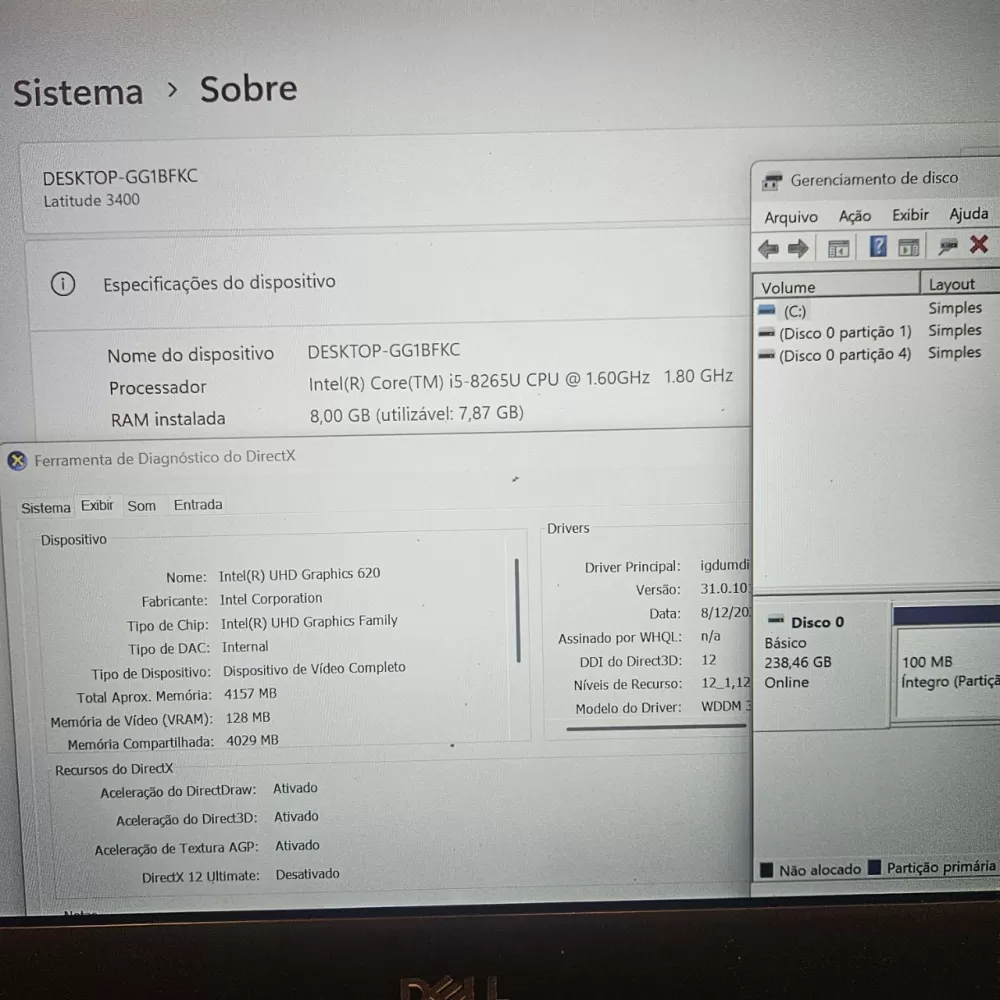Open the Ação menu
This screenshot has height=1000, width=1000.
[x=854, y=216]
